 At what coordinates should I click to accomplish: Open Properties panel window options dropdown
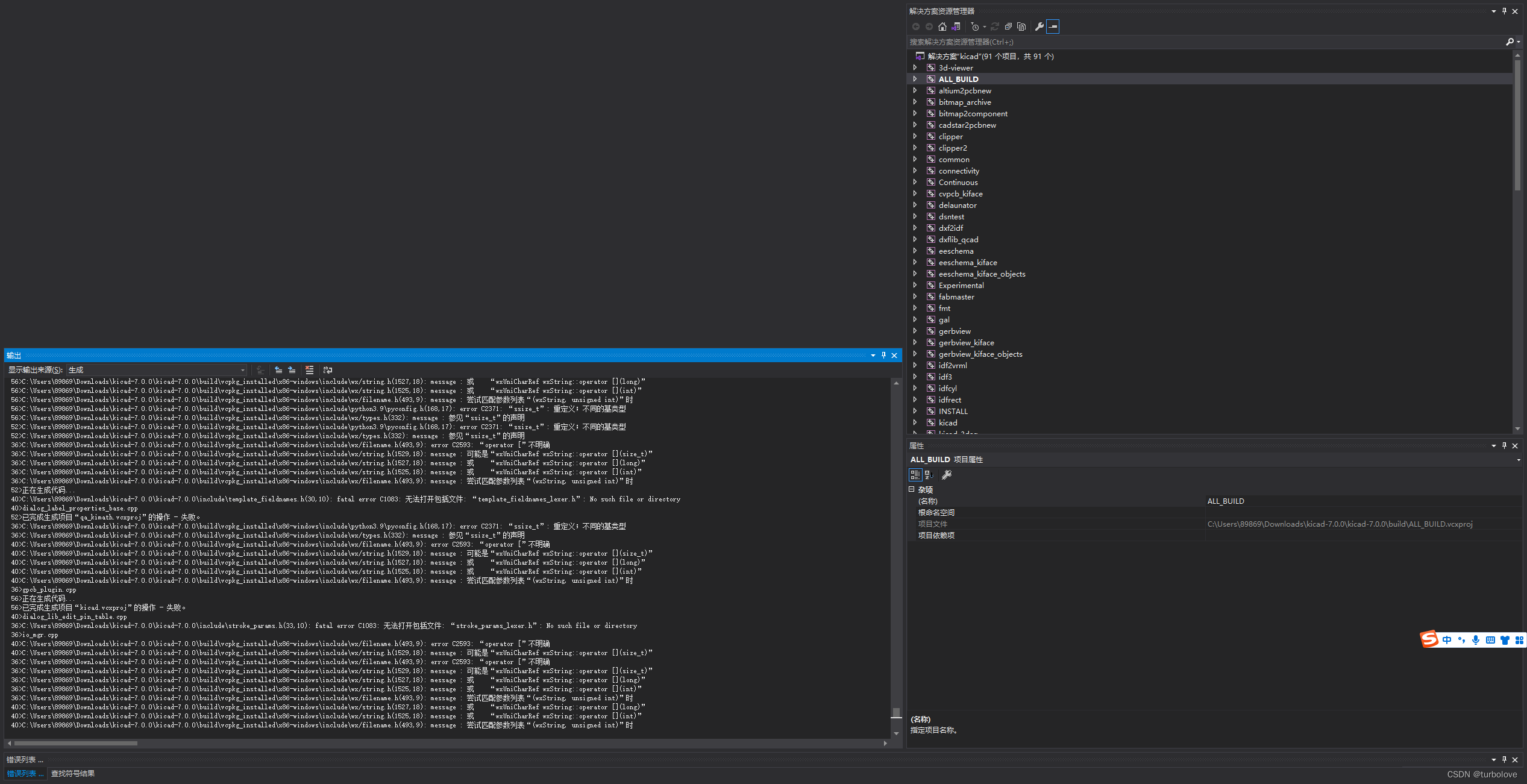[x=1494, y=445]
